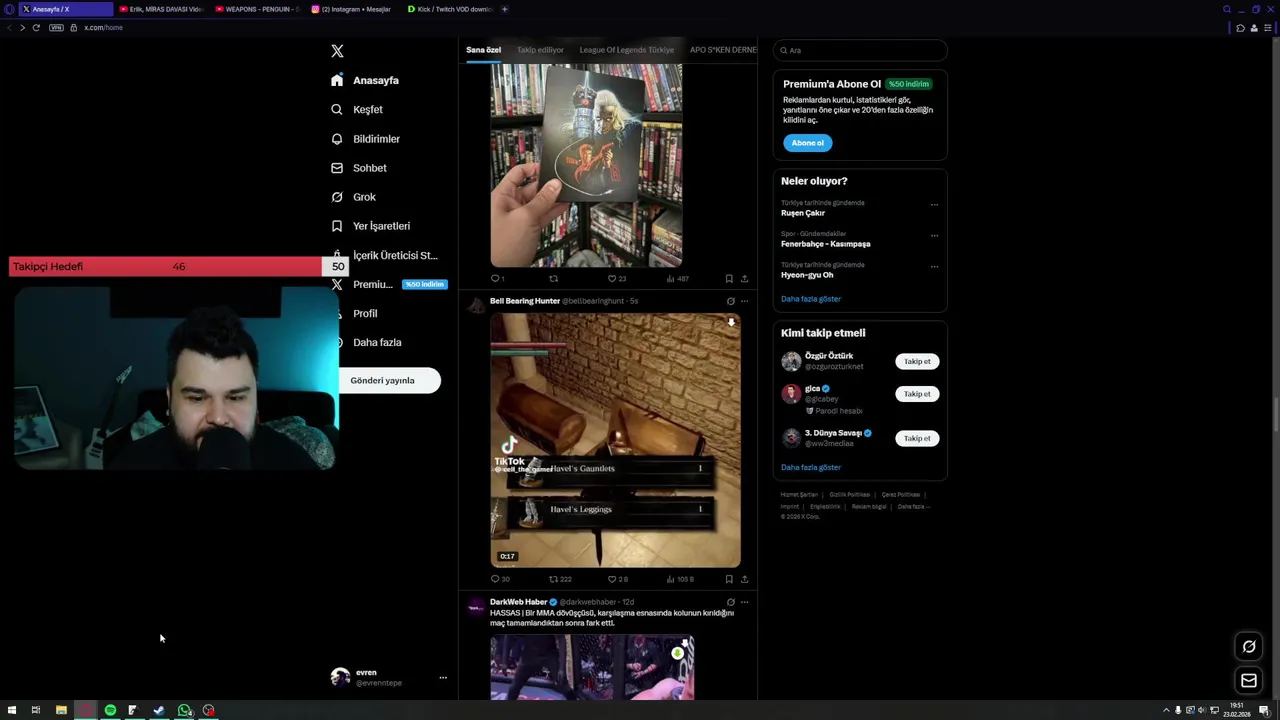
Task: Play the Havel's Gauntlets video
Action: (x=615, y=440)
